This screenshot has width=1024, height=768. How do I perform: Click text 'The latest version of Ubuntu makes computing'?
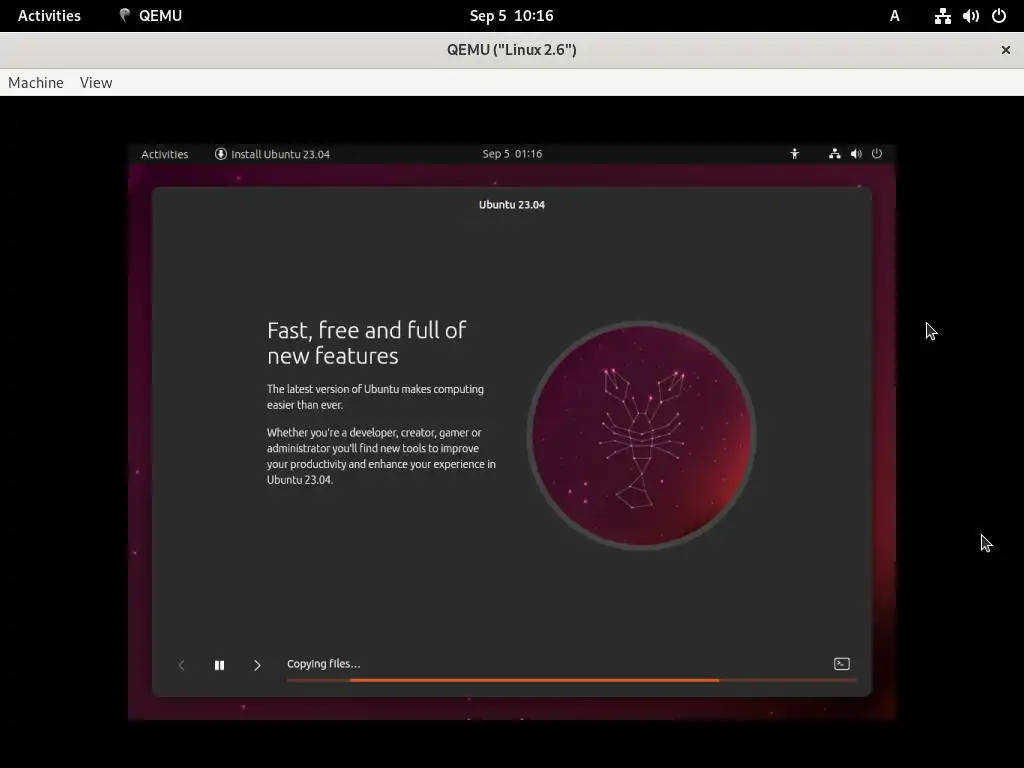375,389
